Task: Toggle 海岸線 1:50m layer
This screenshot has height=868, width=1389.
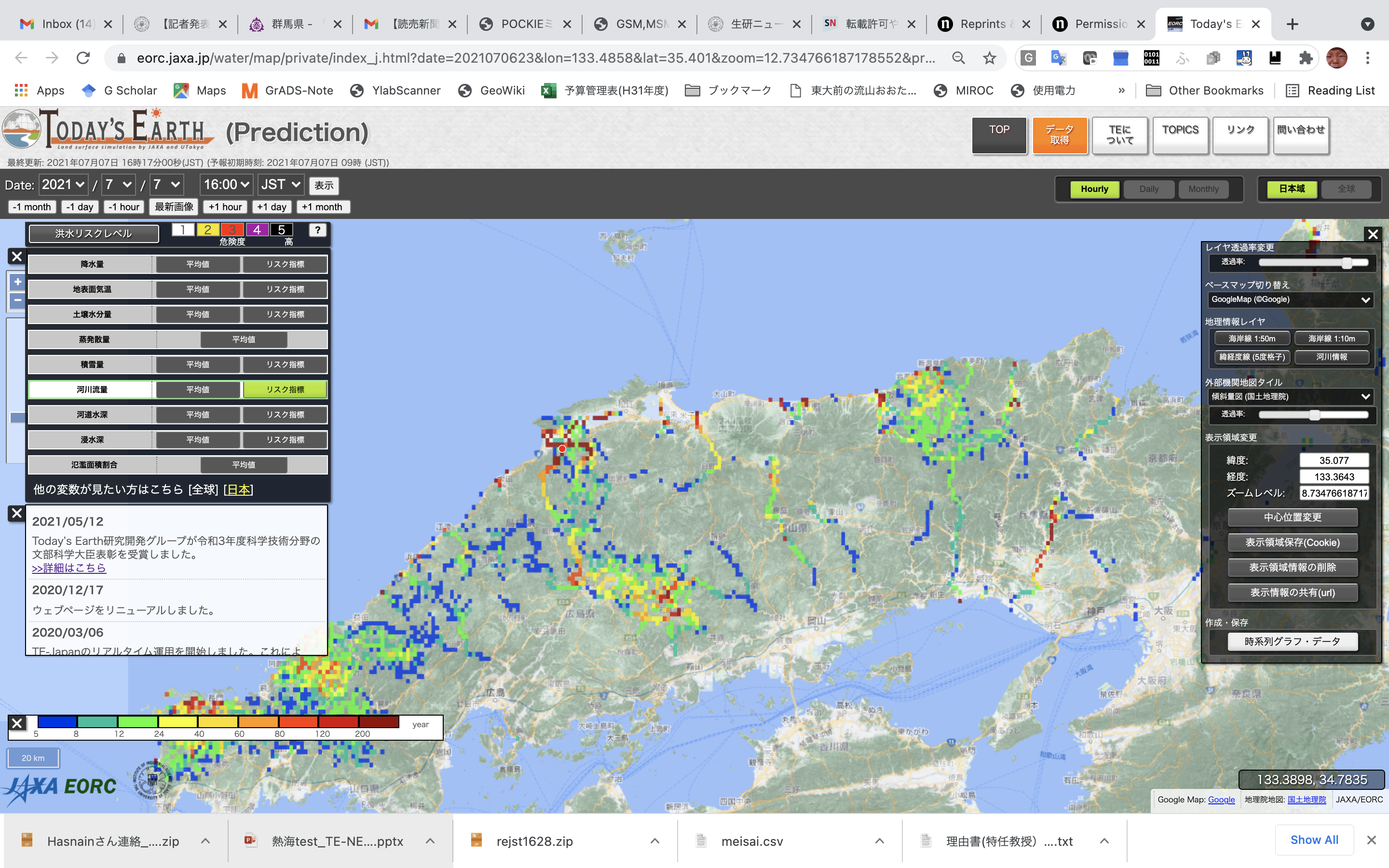Action: tap(1252, 339)
